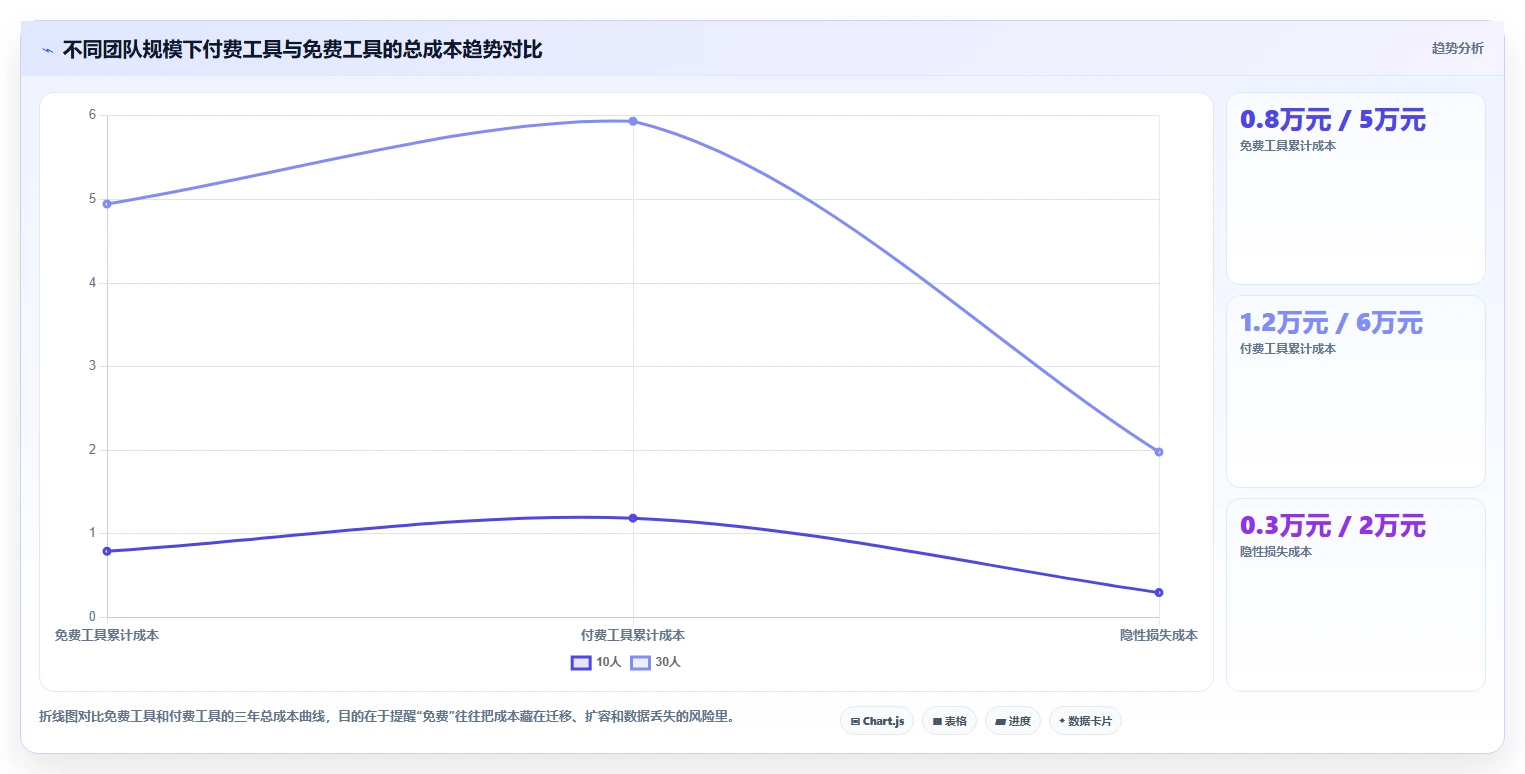
Task: Click the lightning icon beside the chart title
Action: click(x=47, y=49)
